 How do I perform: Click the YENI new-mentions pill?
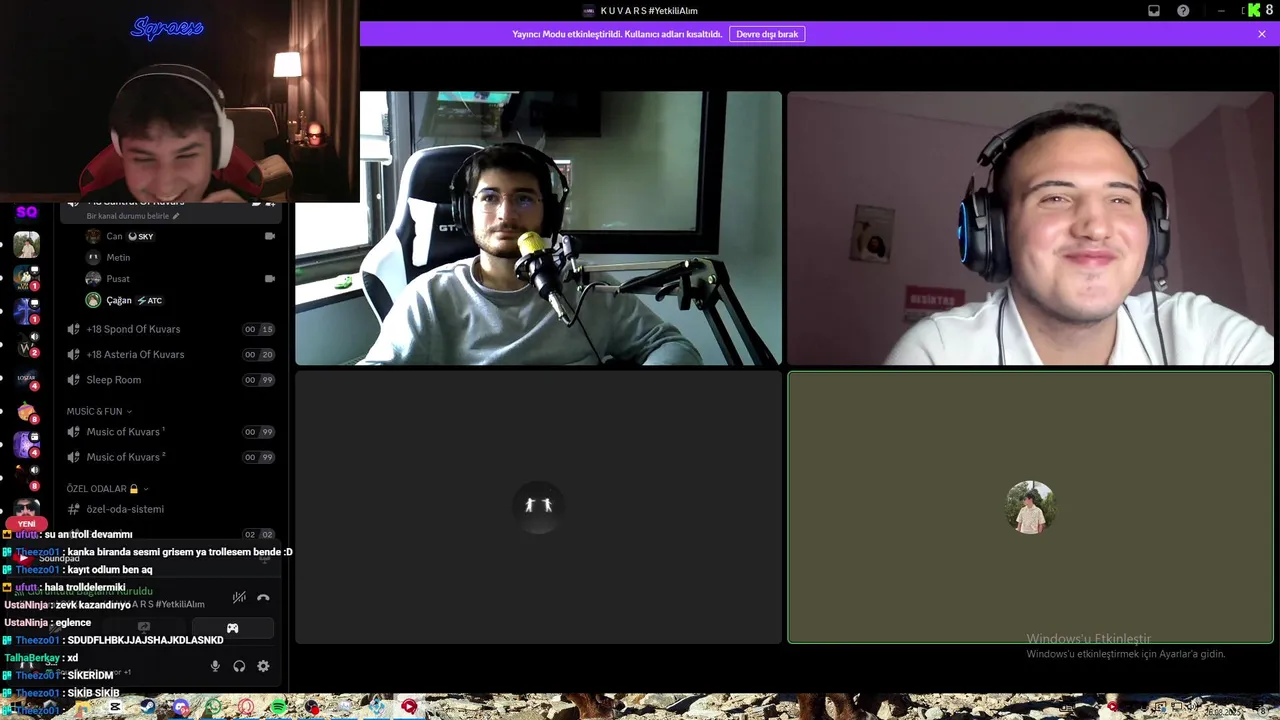(x=27, y=523)
